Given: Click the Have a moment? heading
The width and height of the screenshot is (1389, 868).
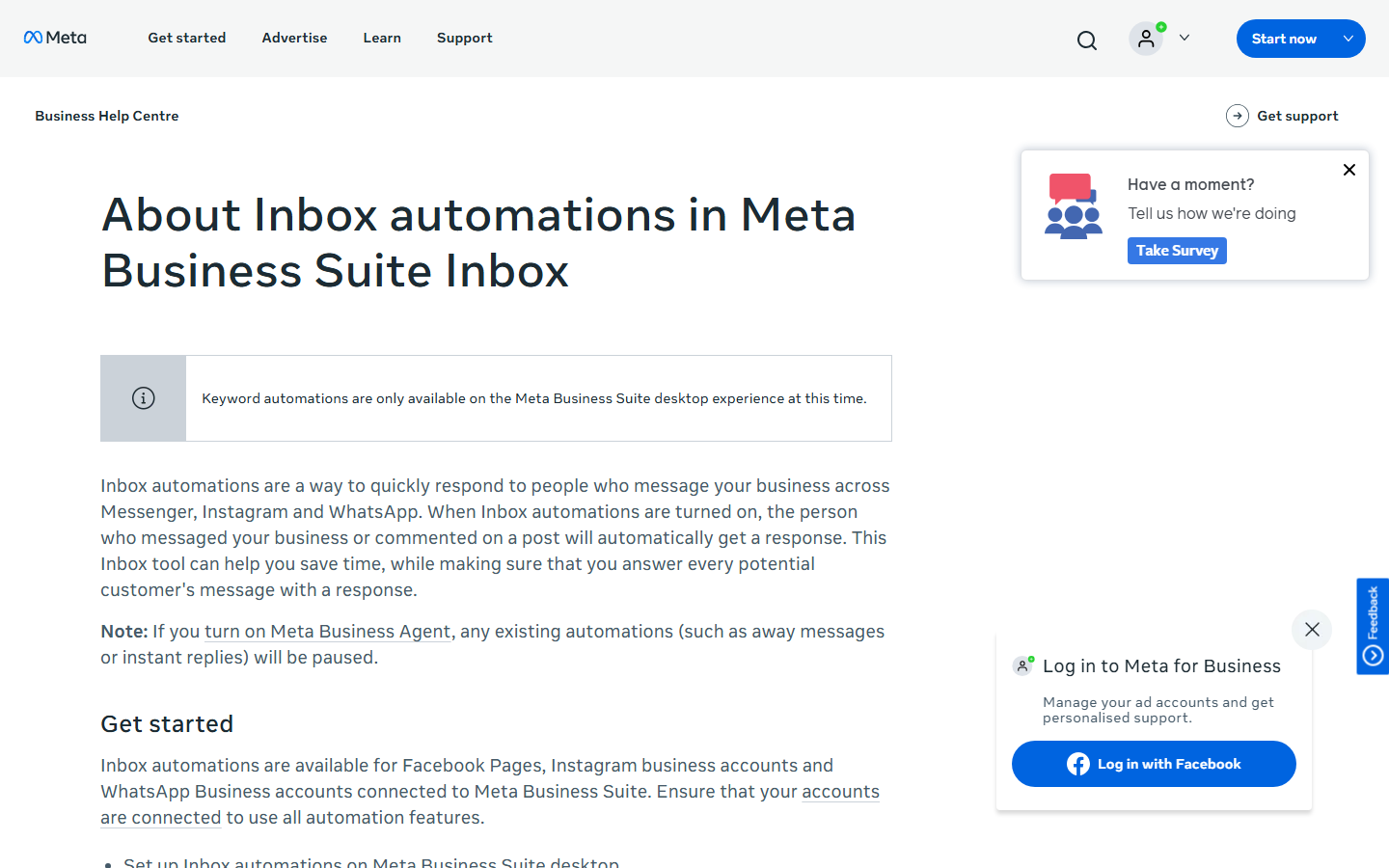Looking at the screenshot, I should point(1190,184).
